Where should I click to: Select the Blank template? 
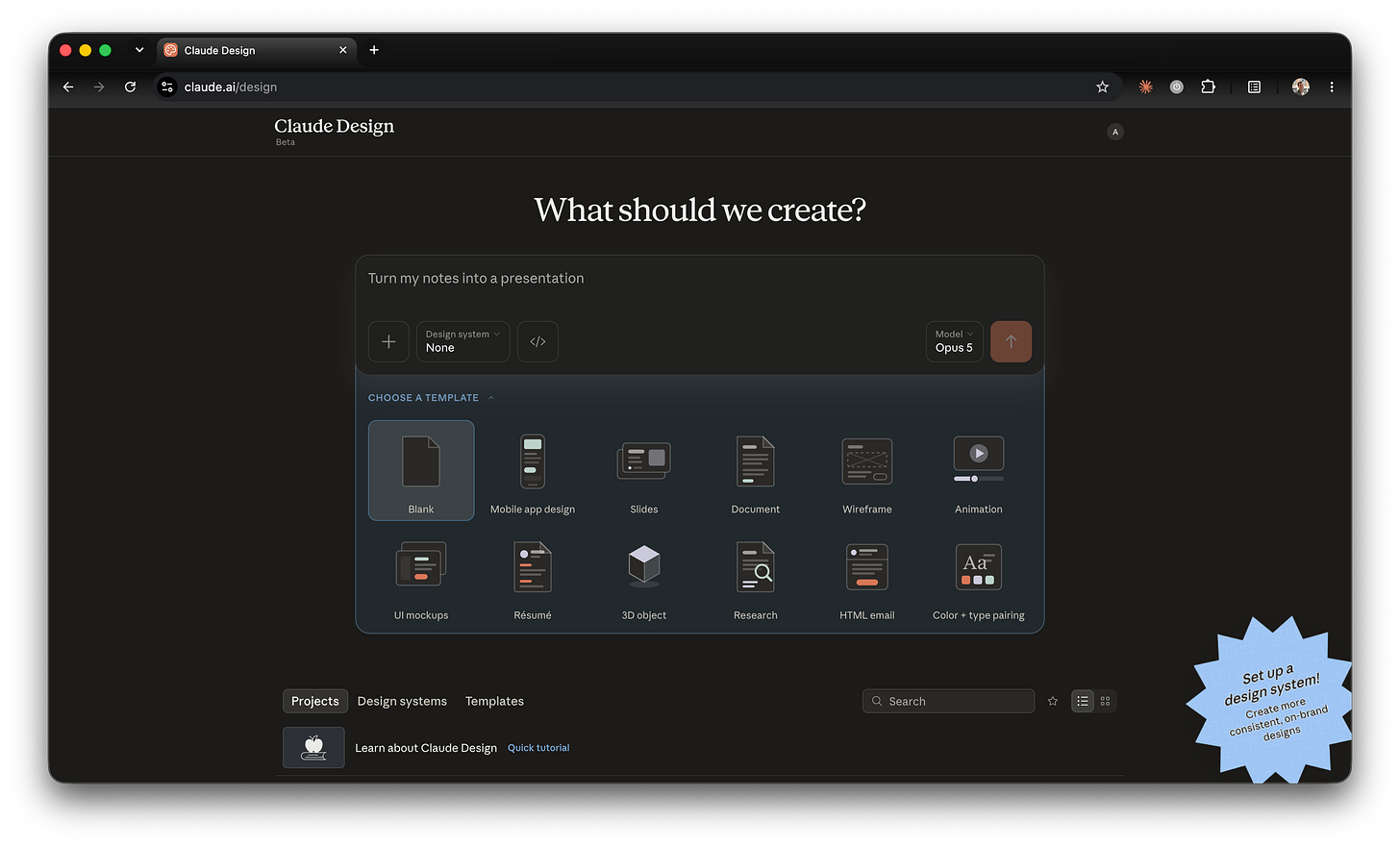coord(421,470)
